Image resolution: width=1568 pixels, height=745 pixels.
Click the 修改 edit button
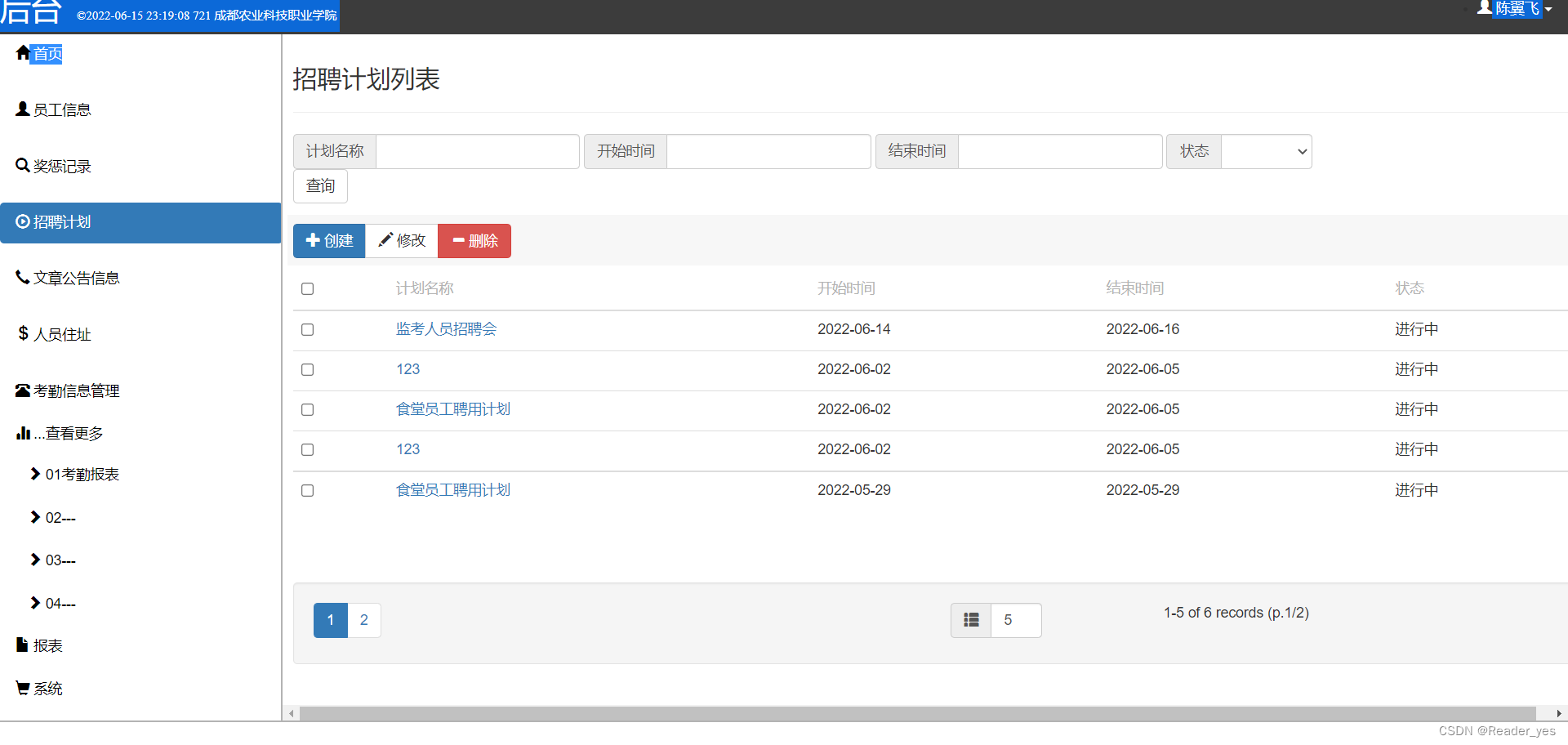point(402,241)
